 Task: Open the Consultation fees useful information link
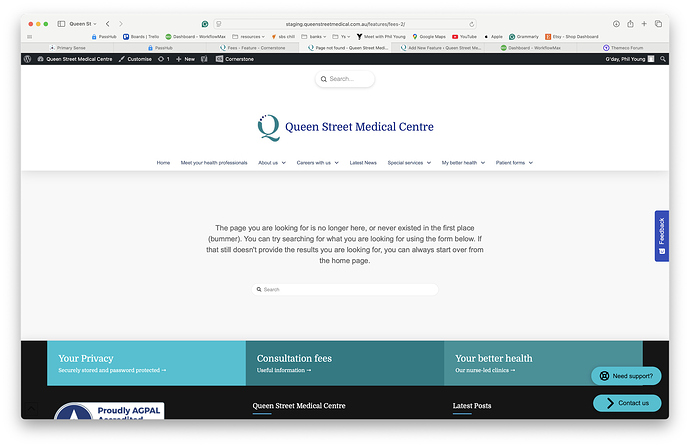pos(284,370)
